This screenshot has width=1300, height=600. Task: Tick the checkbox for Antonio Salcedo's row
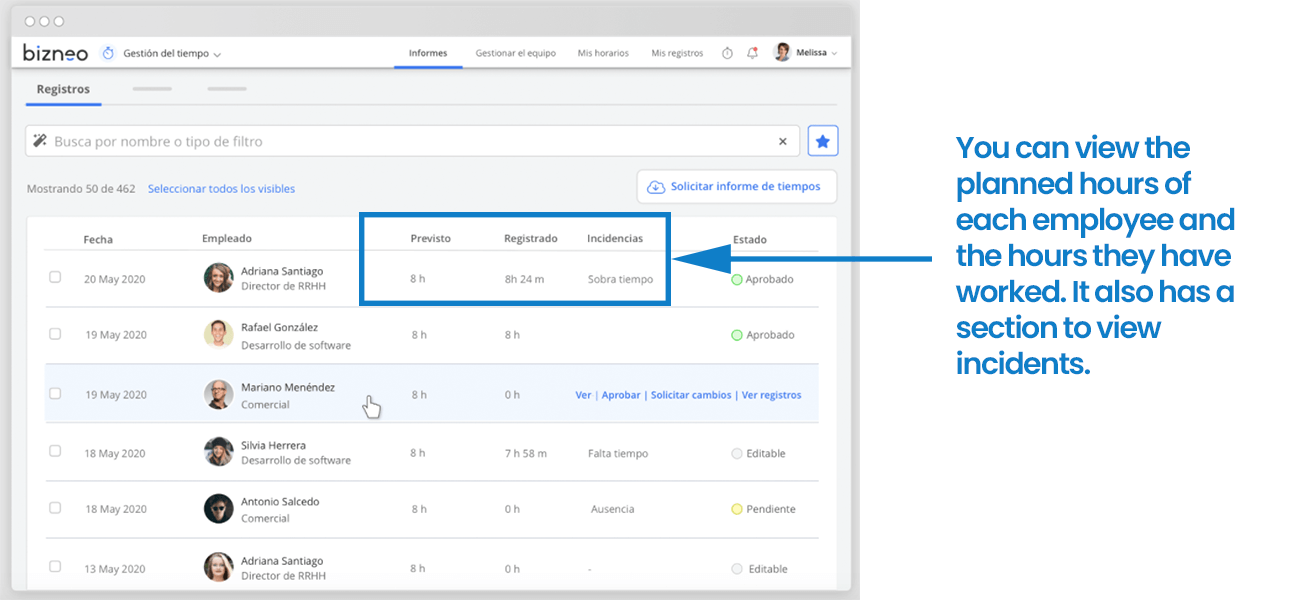(x=55, y=507)
